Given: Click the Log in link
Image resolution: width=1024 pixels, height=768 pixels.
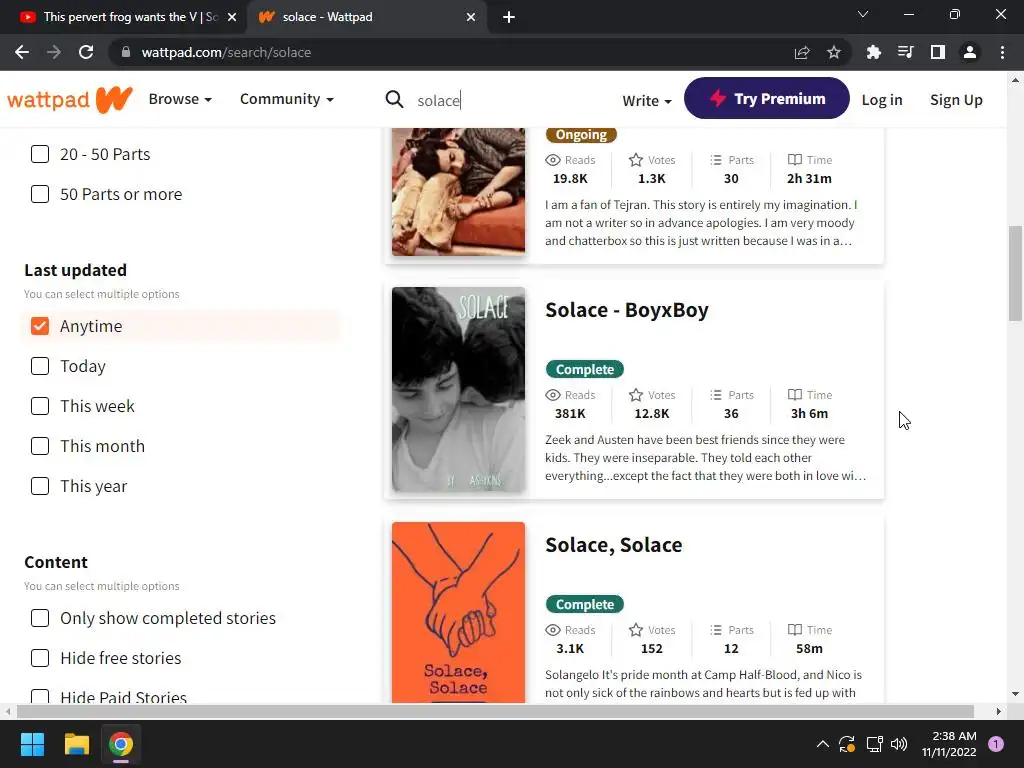Looking at the screenshot, I should coord(882,100).
